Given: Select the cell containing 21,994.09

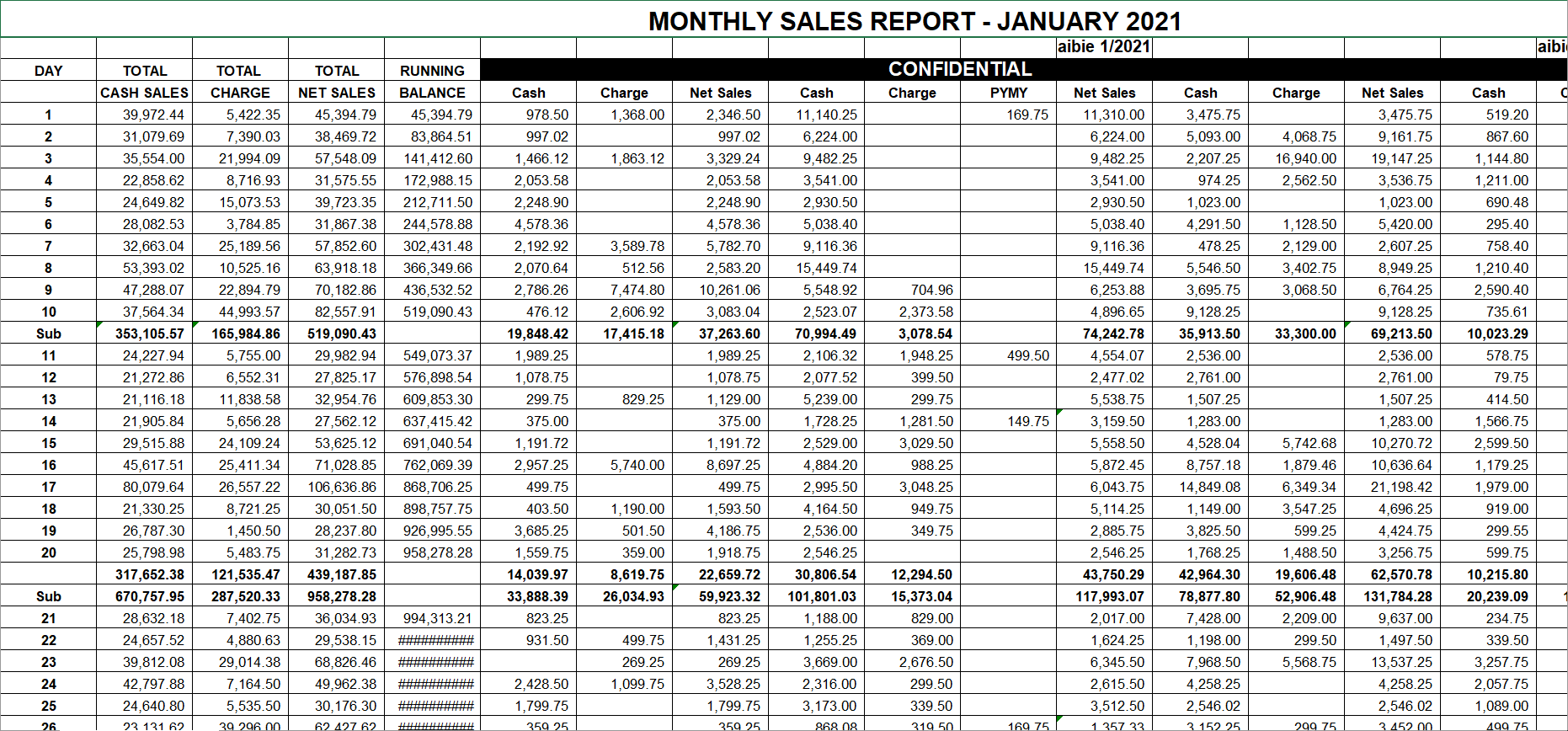Looking at the screenshot, I should click(241, 158).
